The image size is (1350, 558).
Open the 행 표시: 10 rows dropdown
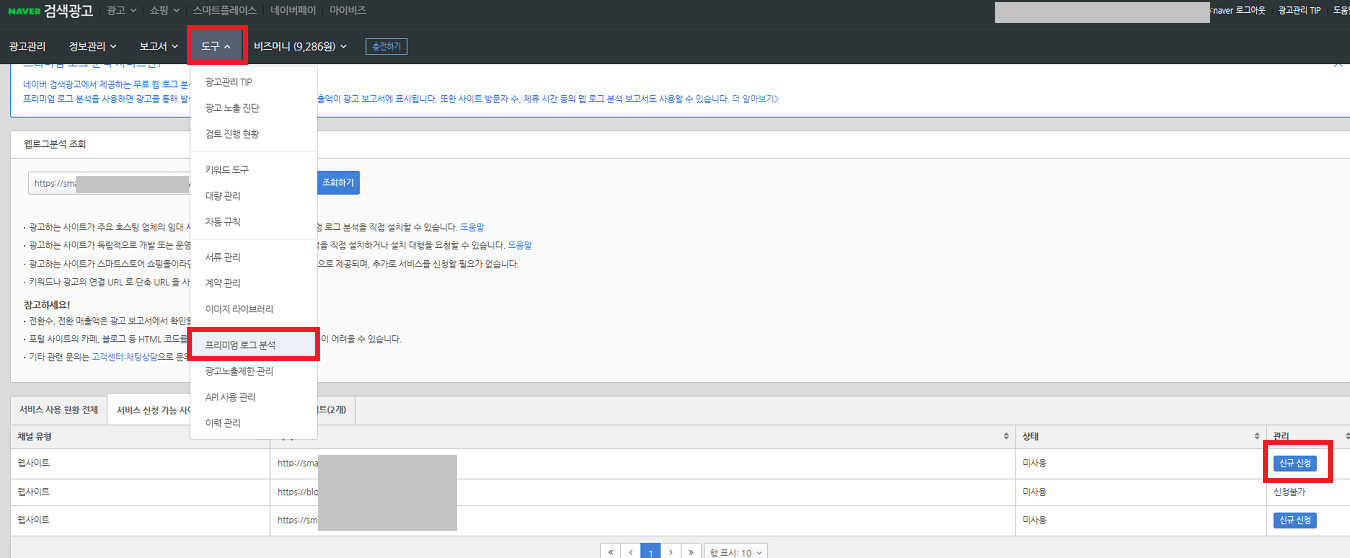(x=736, y=552)
